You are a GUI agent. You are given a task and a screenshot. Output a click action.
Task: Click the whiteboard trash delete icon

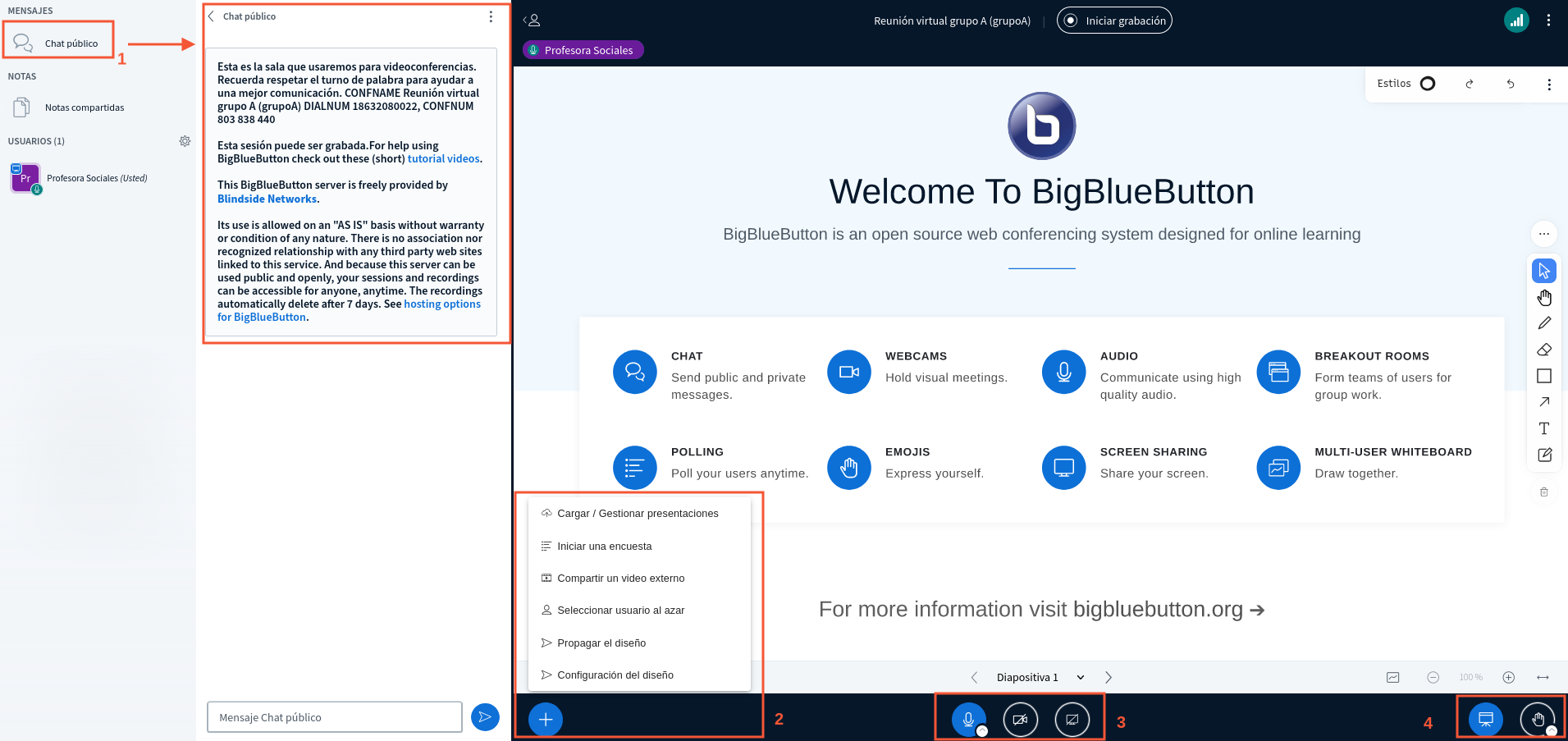(1544, 492)
